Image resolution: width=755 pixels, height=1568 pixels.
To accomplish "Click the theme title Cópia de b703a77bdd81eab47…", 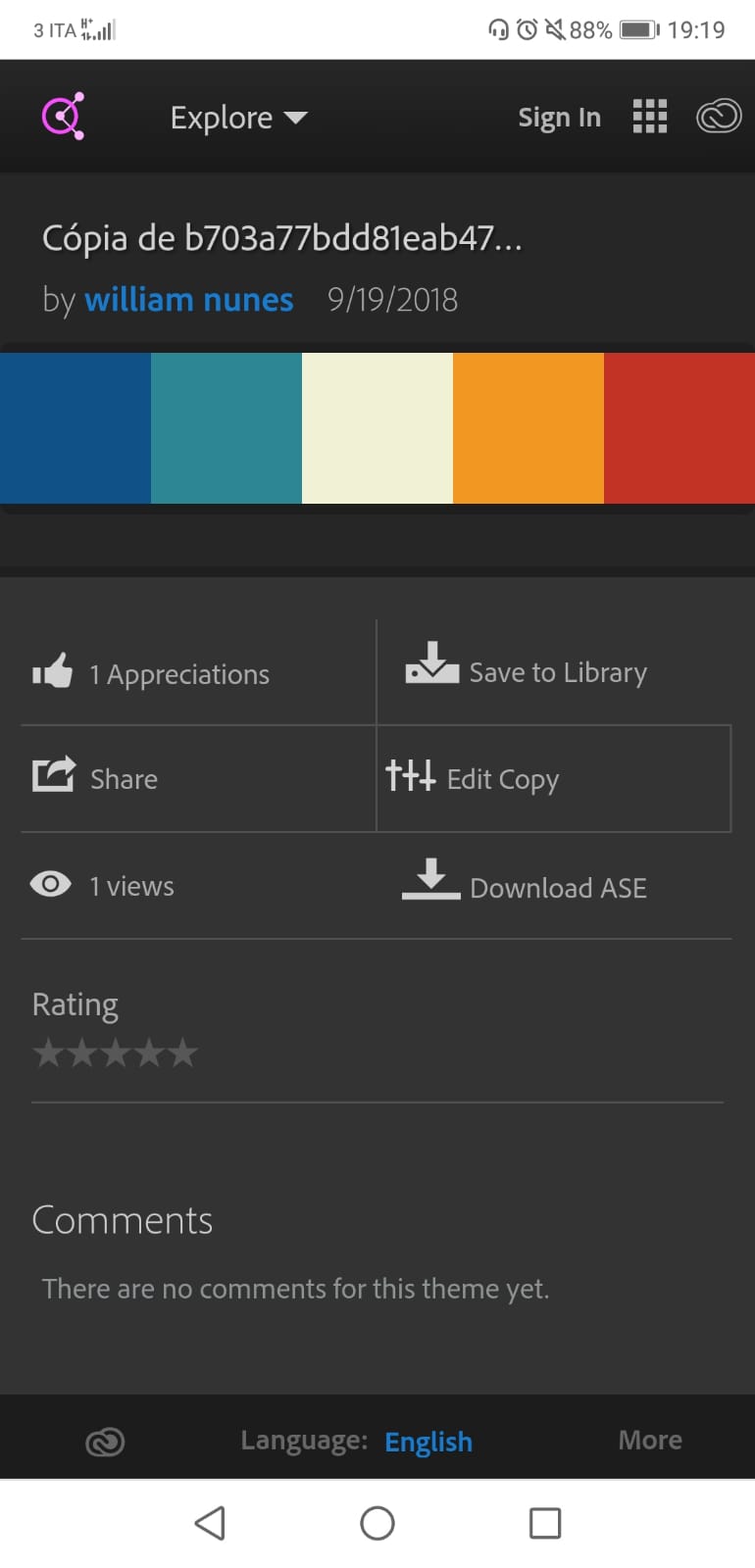I will tap(282, 238).
